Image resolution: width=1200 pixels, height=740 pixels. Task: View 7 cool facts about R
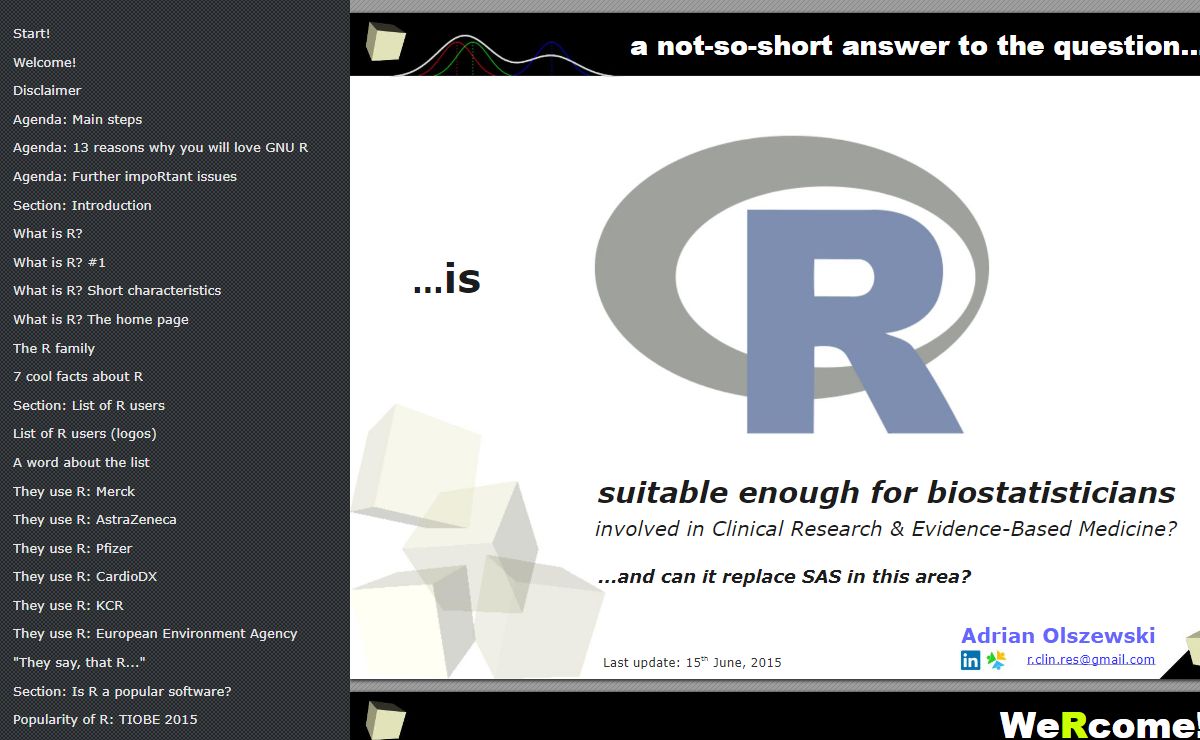click(x=78, y=376)
